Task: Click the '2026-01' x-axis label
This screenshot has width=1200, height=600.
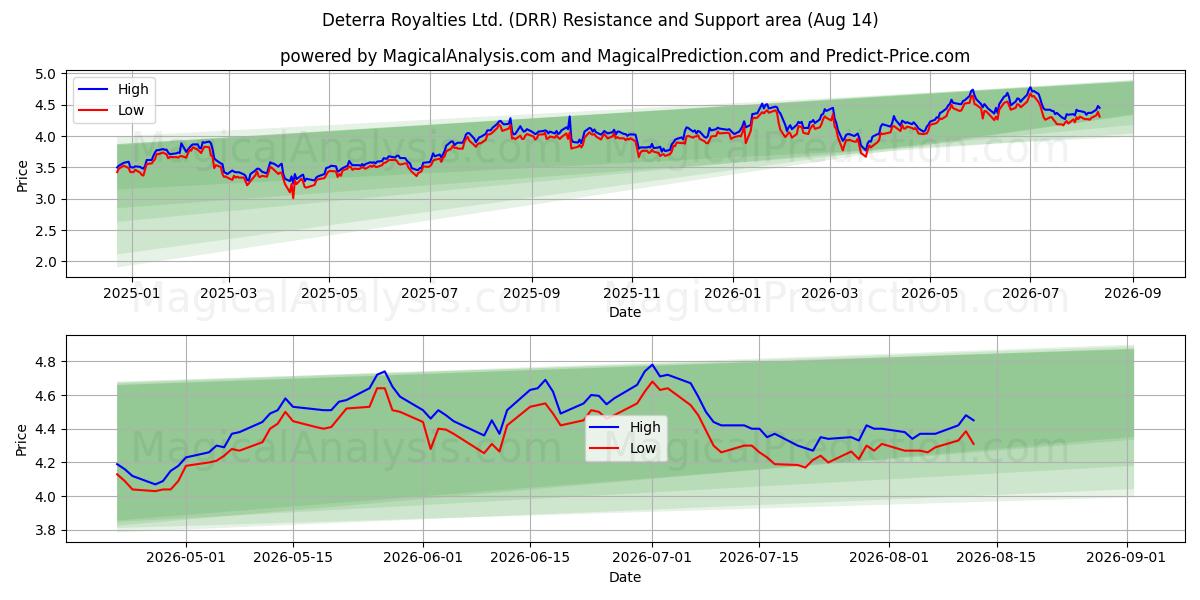Action: (733, 295)
